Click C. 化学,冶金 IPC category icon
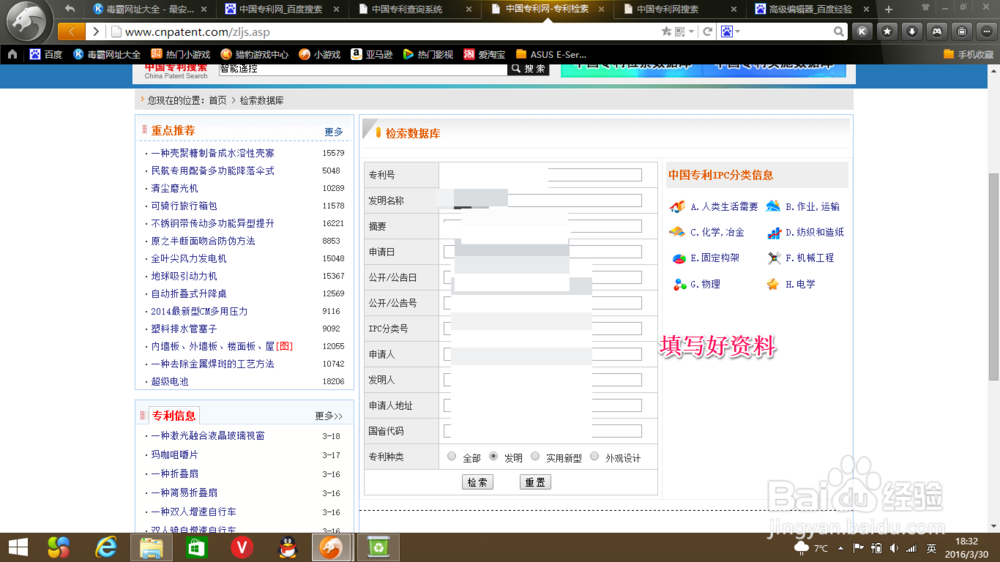 point(677,232)
